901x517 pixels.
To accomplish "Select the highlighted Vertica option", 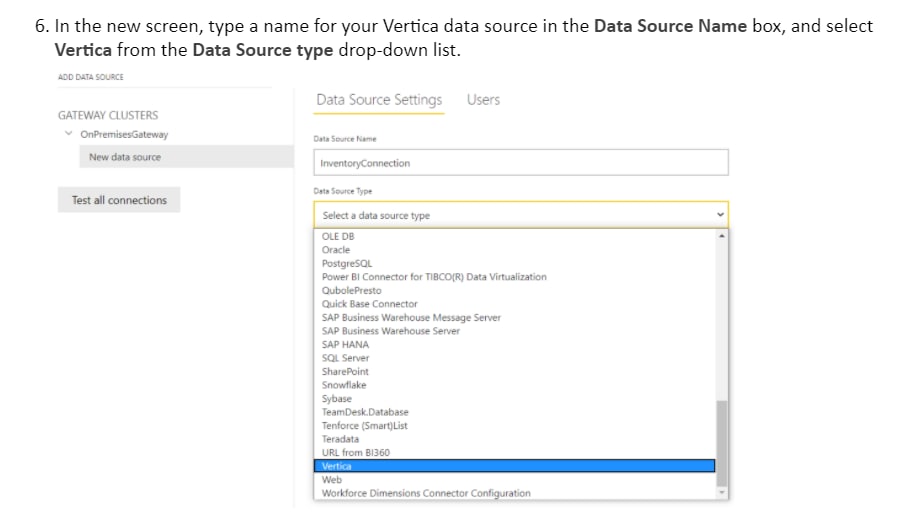I will pyautogui.click(x=514, y=466).
